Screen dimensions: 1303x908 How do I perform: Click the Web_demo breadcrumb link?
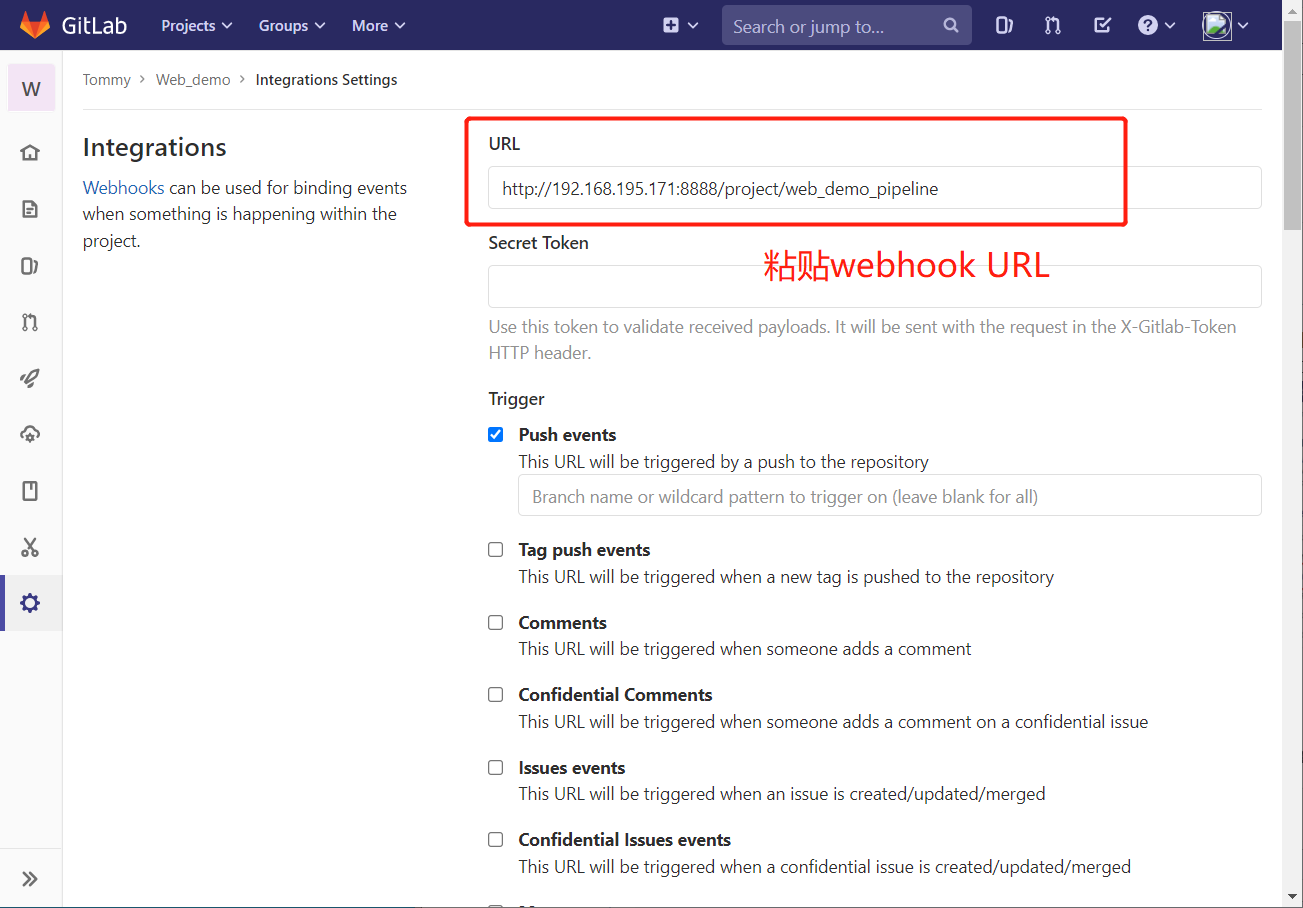[193, 80]
